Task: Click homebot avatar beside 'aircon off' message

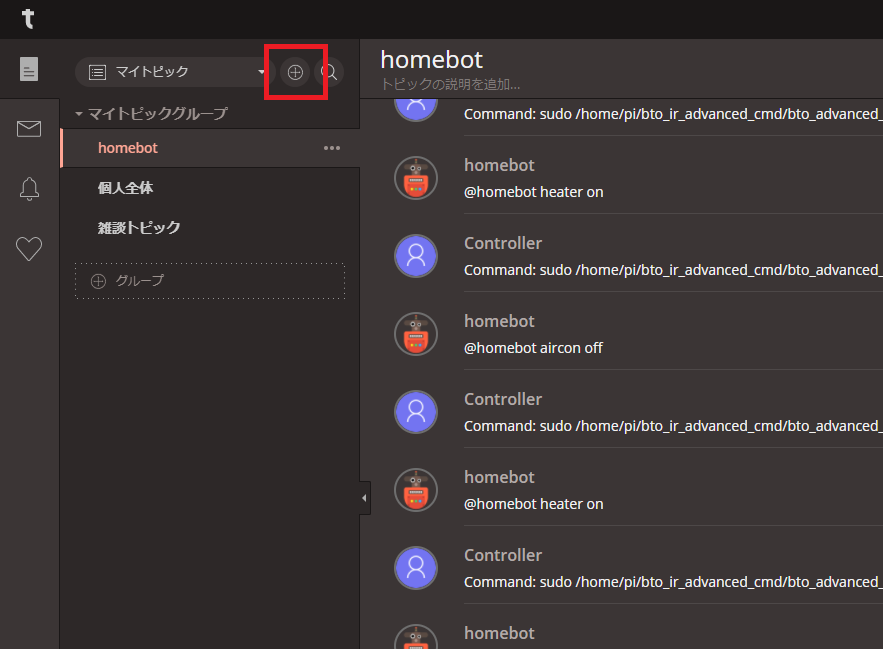Action: (416, 334)
